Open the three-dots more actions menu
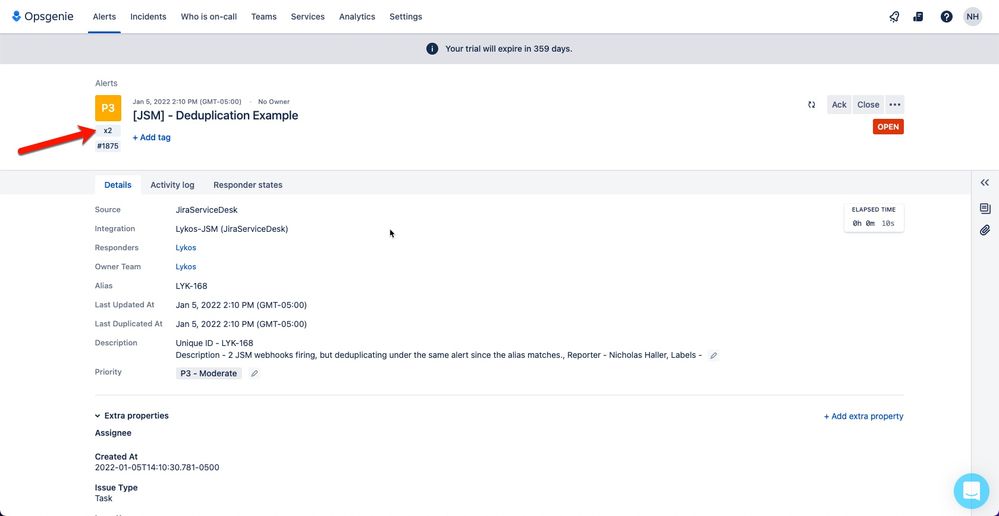This screenshot has width=999, height=516. pyautogui.click(x=895, y=104)
